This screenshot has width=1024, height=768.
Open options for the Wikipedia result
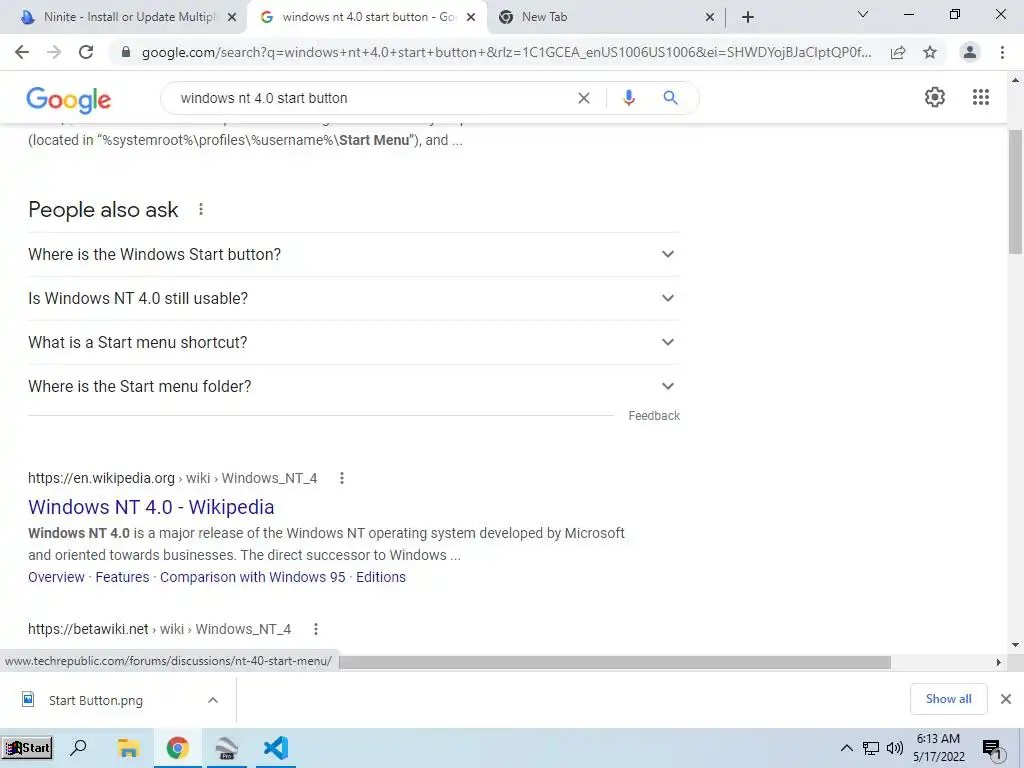pyautogui.click(x=342, y=478)
